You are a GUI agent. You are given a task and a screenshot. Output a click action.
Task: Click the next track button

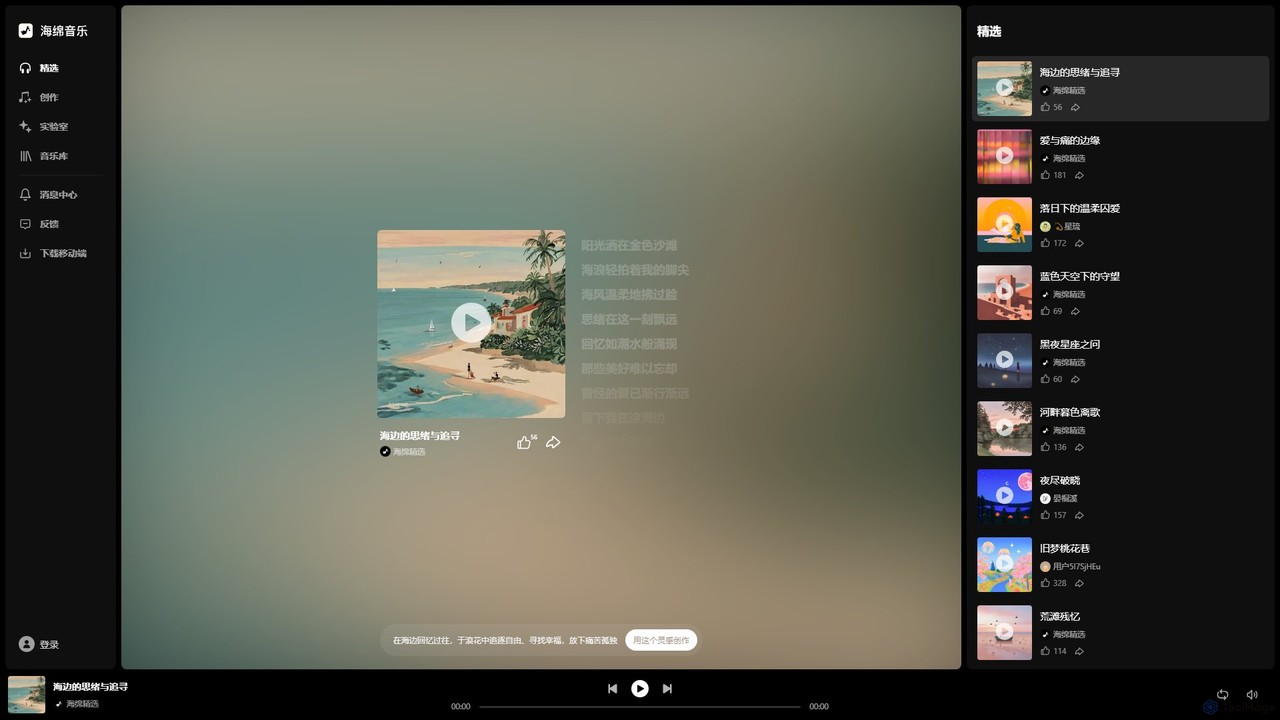pyautogui.click(x=667, y=688)
